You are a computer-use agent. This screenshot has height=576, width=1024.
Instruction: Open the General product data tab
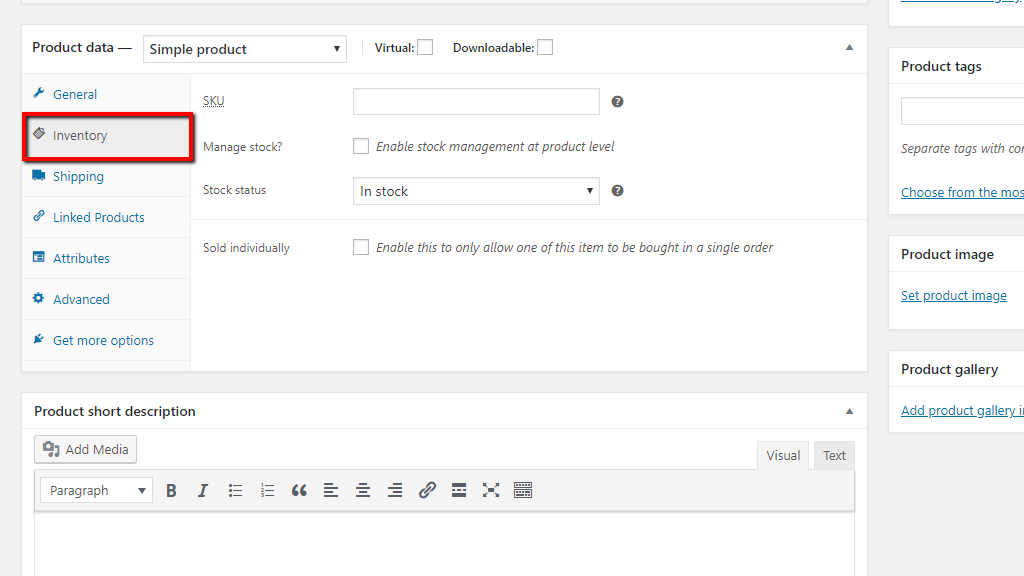(x=106, y=94)
